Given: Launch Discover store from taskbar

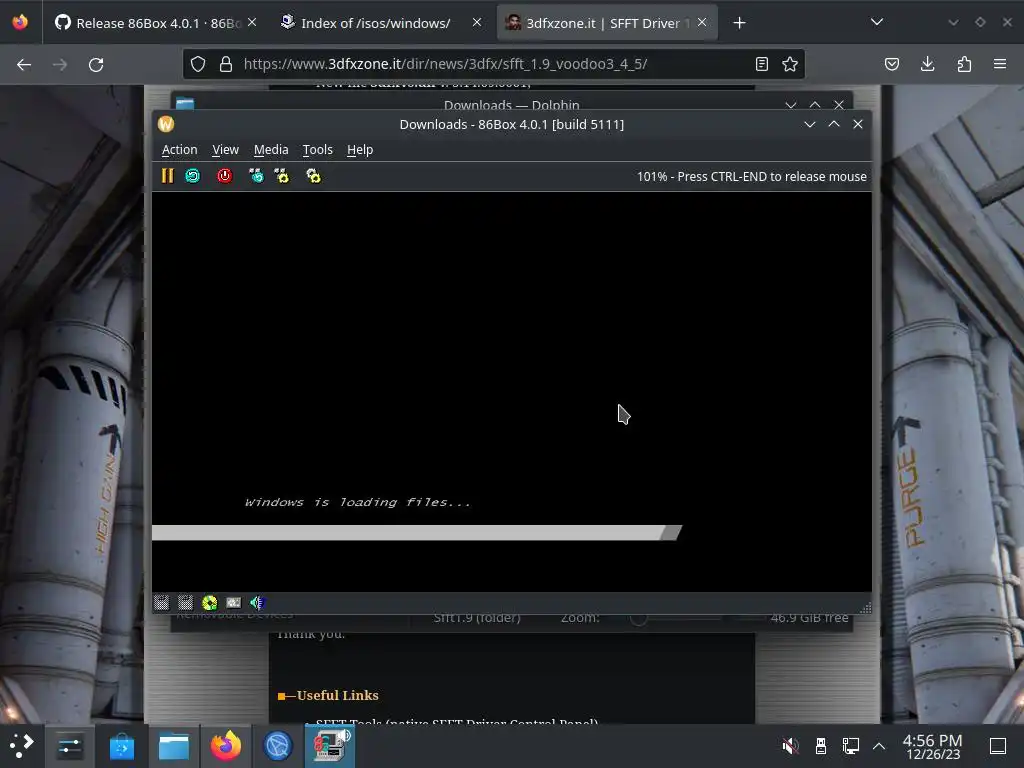Looking at the screenshot, I should coord(121,746).
